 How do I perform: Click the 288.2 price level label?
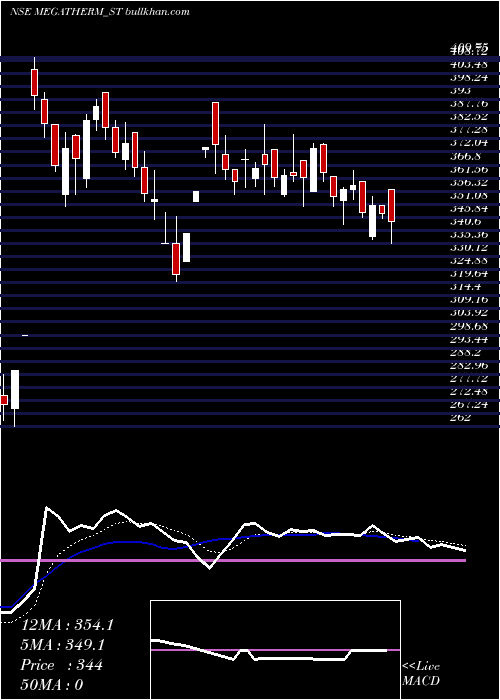(465, 353)
